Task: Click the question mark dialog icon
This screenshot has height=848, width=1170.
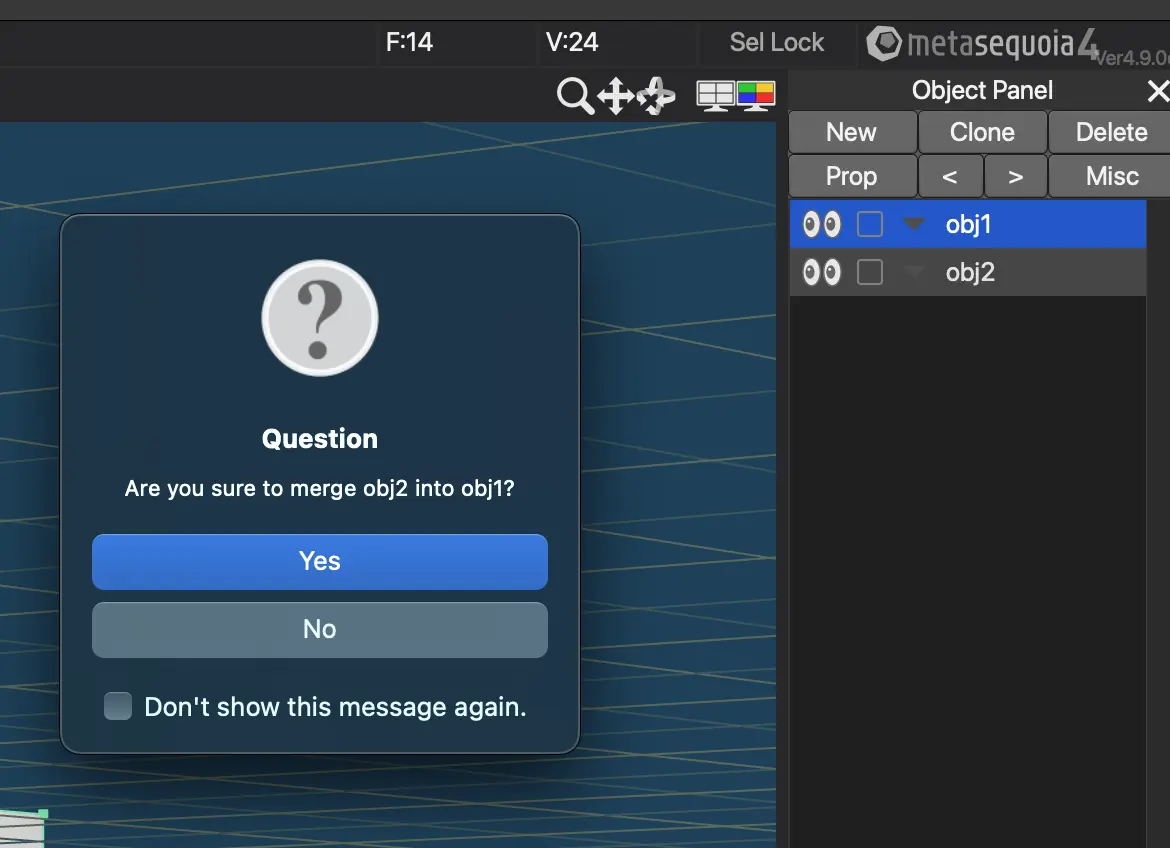Action: coord(320,318)
